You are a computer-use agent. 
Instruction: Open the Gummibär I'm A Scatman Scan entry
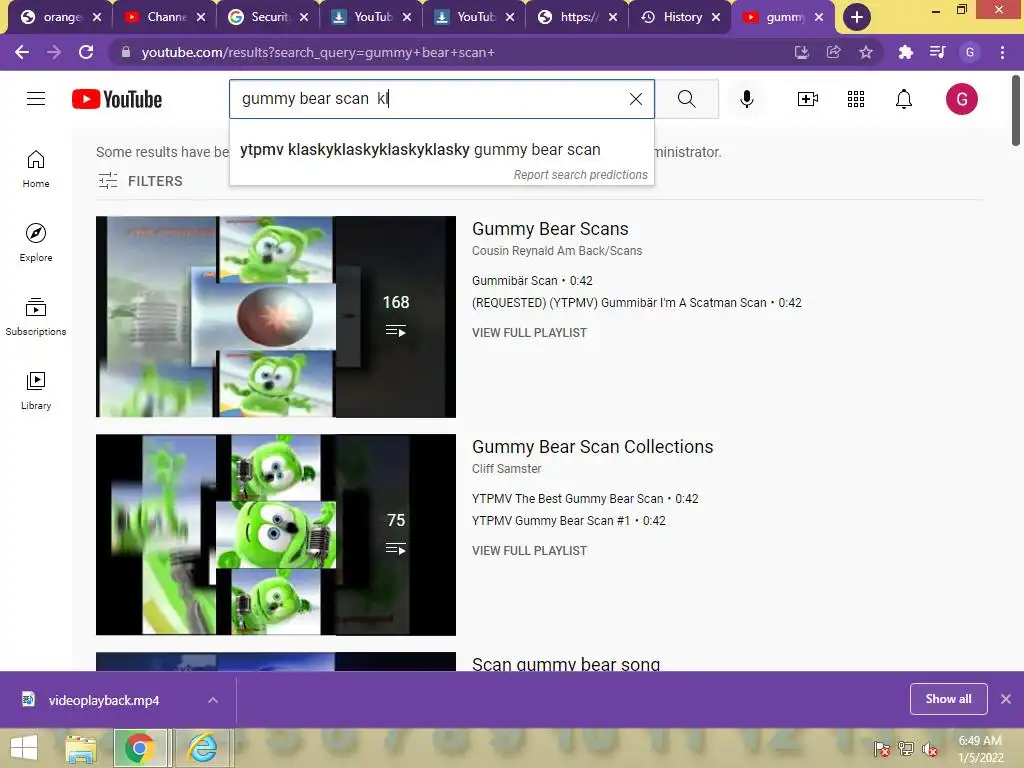636,303
